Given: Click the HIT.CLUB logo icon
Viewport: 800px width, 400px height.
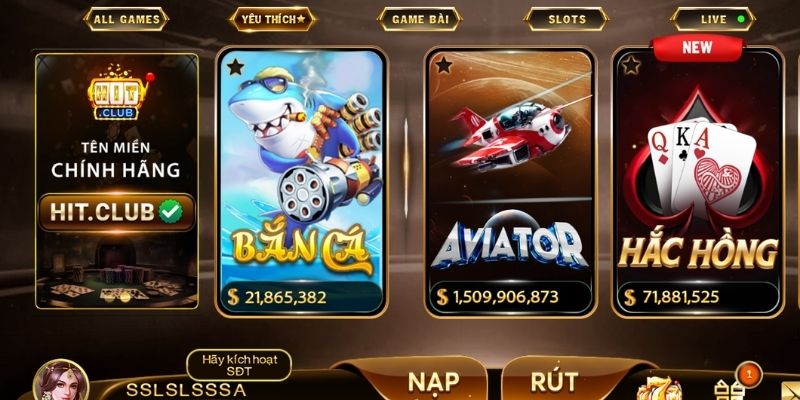Looking at the screenshot, I should [118, 94].
